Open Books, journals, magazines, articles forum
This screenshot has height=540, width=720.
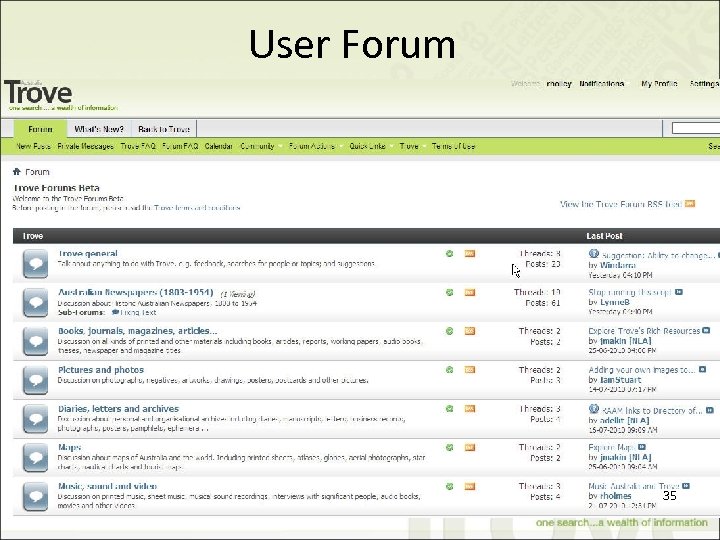(x=137, y=331)
